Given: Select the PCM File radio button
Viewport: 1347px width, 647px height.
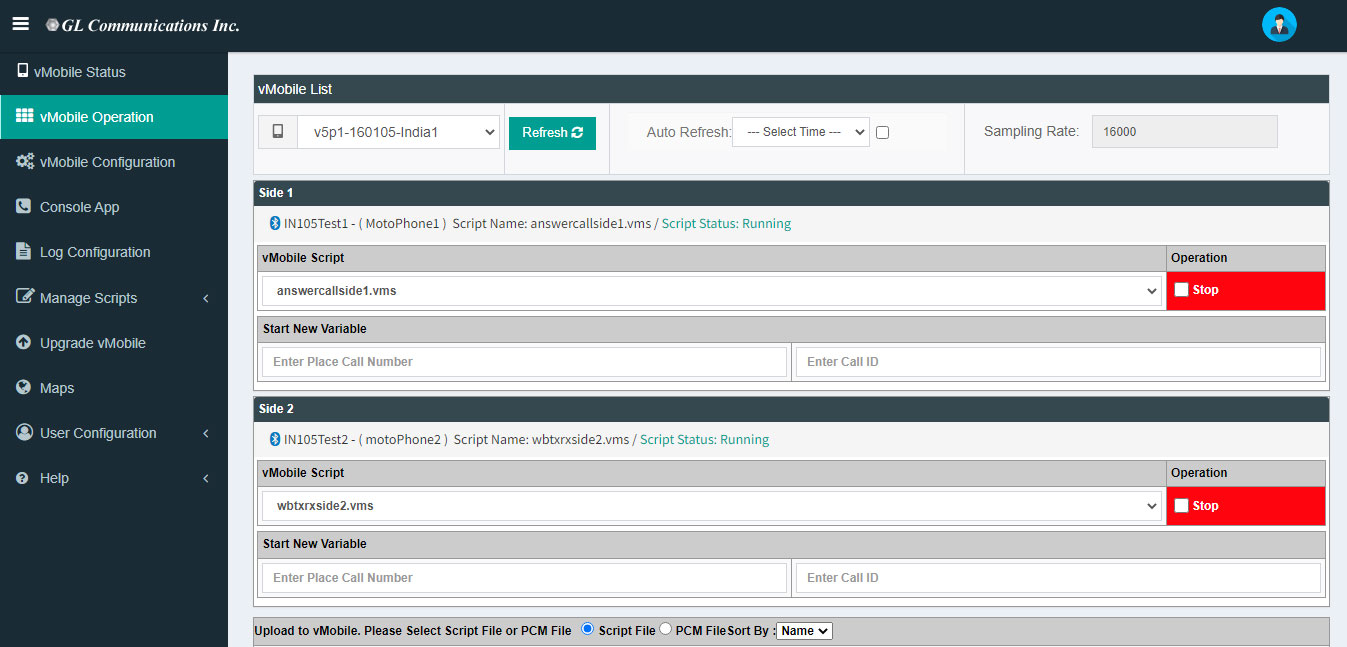Looking at the screenshot, I should click(666, 629).
